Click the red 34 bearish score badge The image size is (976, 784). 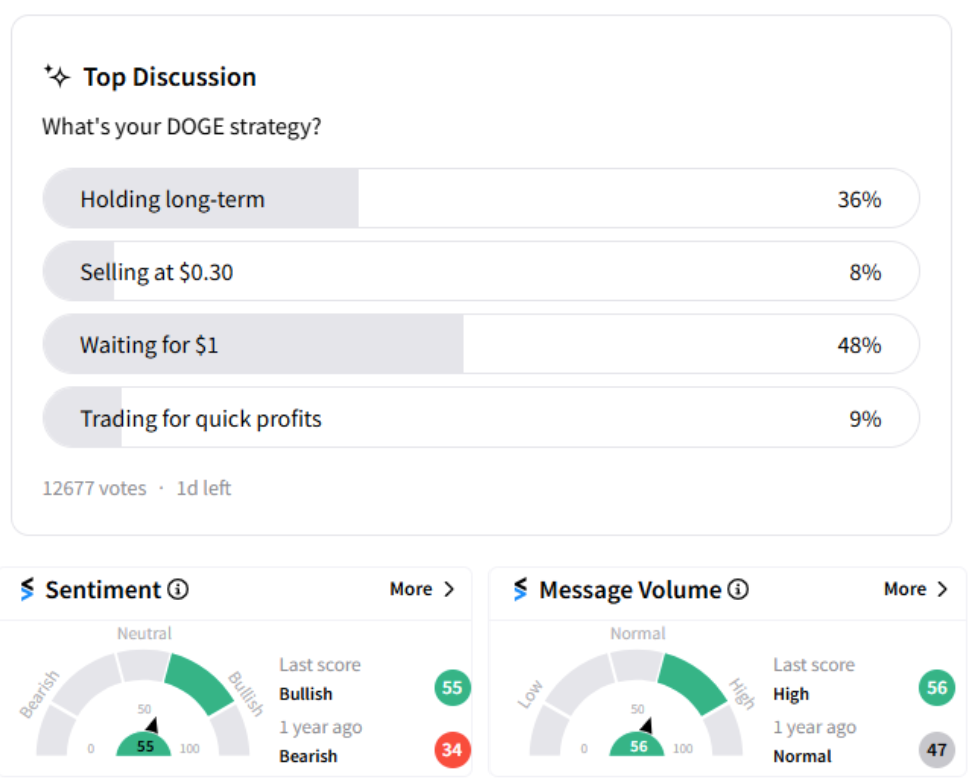coord(452,749)
